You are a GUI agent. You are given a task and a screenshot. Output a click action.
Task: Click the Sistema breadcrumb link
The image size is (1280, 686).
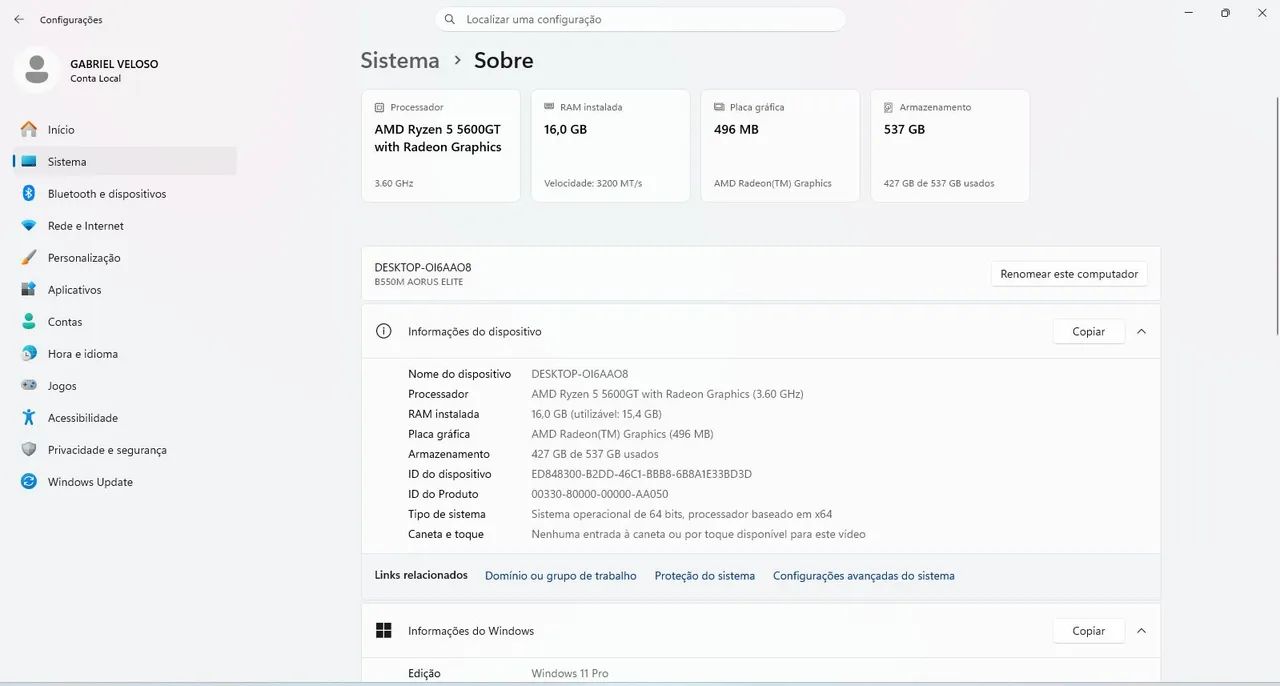tap(400, 60)
